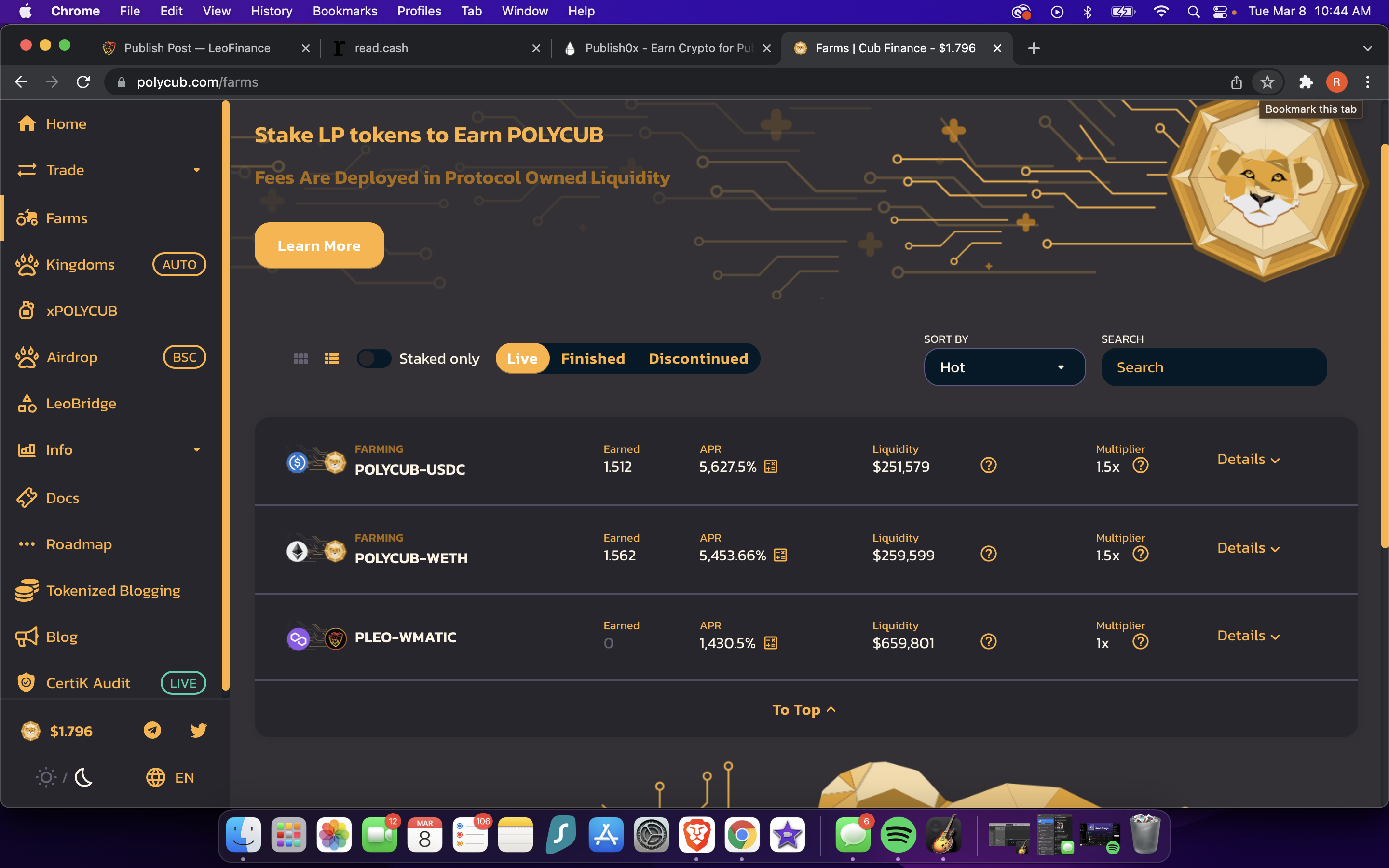Screen dimensions: 1389x868
Task: Open Chrome's three-dot menu
Action: tap(1368, 82)
